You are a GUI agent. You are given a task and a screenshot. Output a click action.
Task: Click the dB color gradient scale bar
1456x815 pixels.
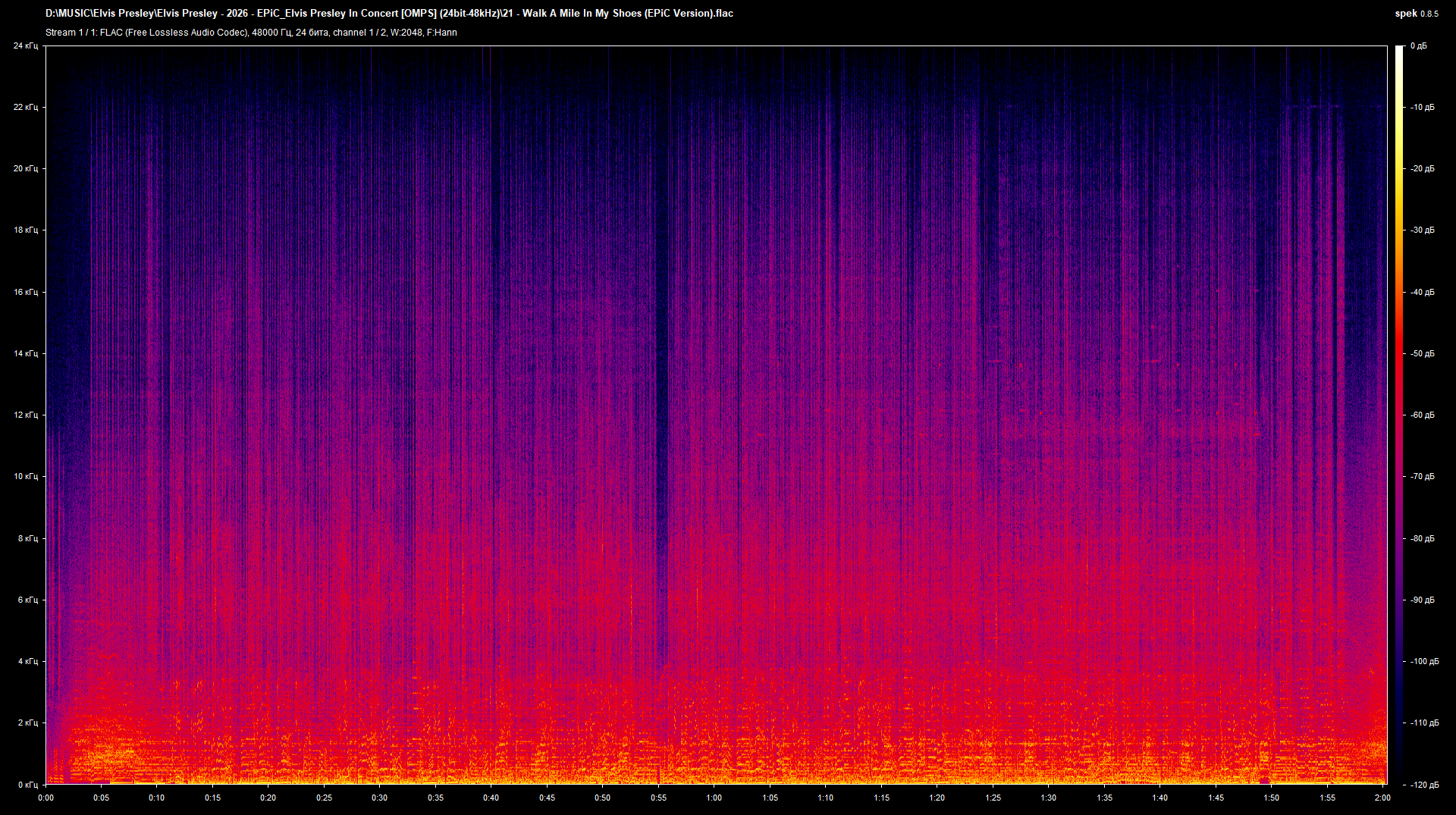tap(1399, 415)
